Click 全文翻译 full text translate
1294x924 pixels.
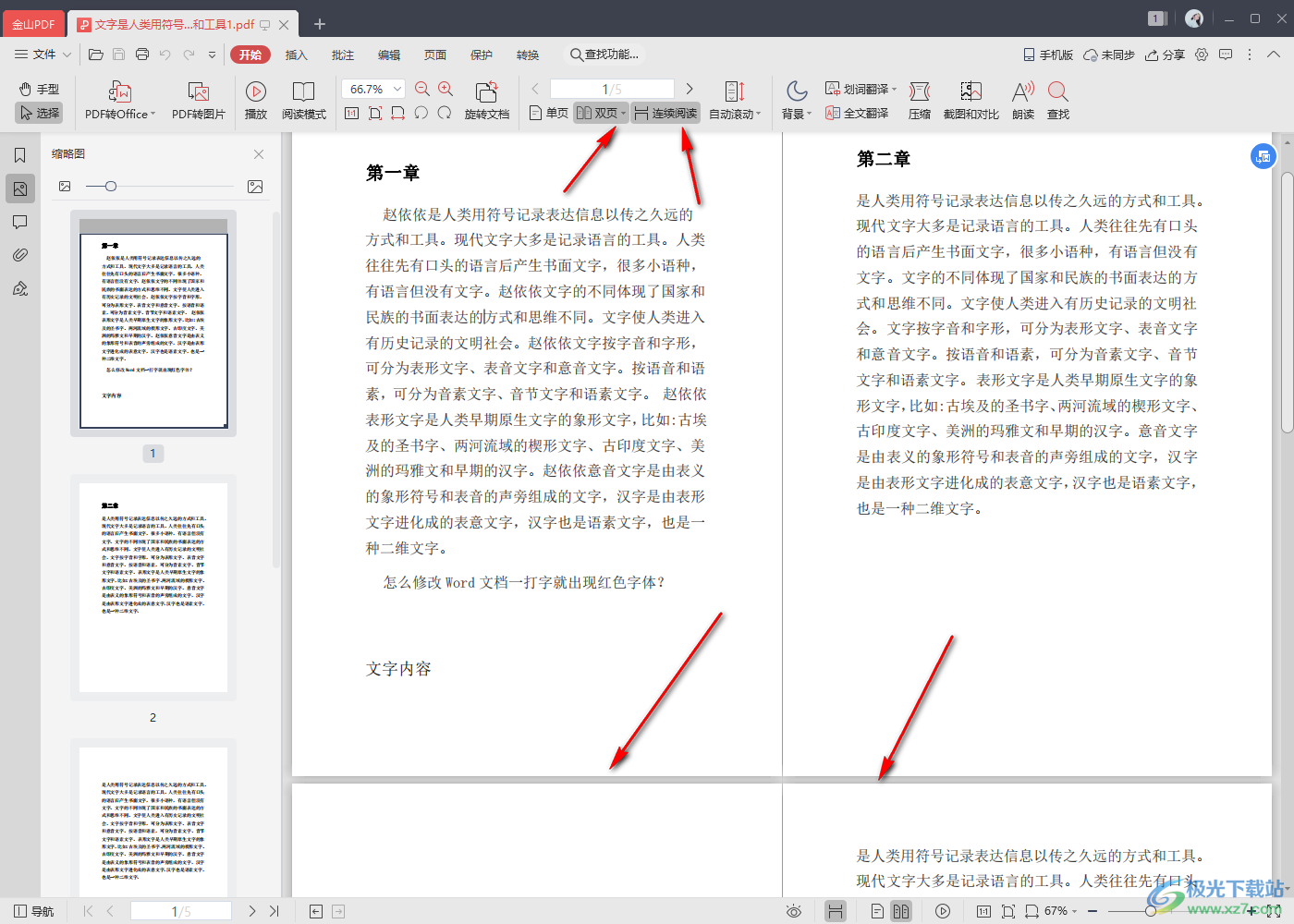[x=857, y=113]
